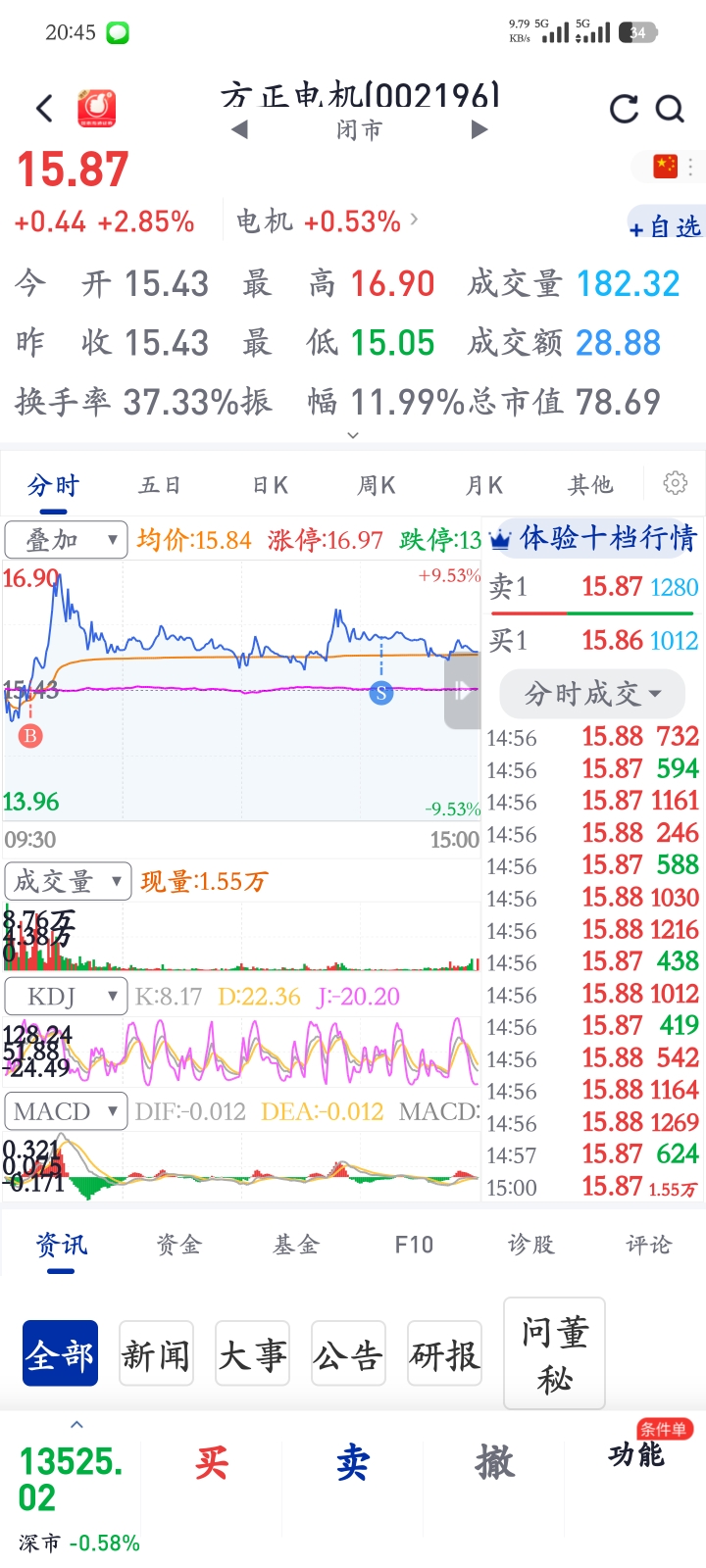Tap the 条件单 red badge
The width and height of the screenshot is (706, 1568).
(665, 1430)
